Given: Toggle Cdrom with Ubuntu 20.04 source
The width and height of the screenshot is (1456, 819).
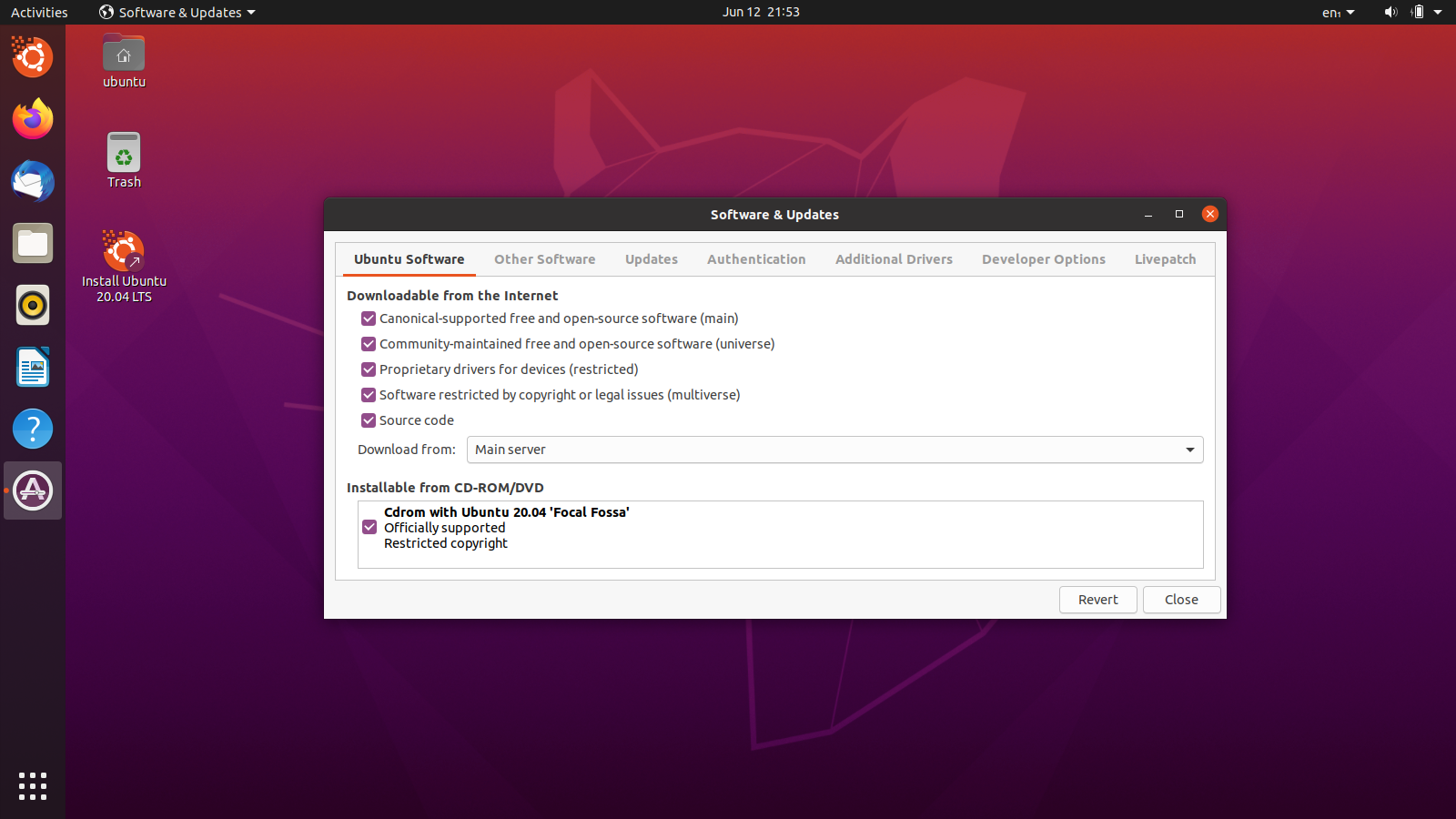Looking at the screenshot, I should tap(369, 528).
